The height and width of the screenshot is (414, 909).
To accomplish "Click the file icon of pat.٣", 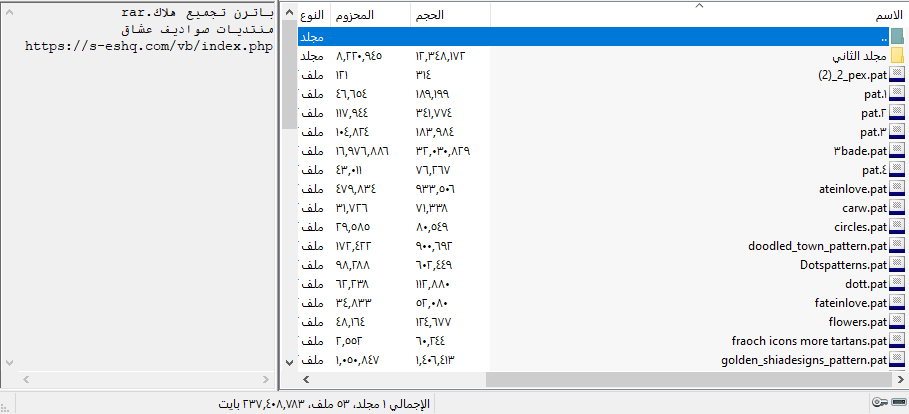I will pos(897,132).
